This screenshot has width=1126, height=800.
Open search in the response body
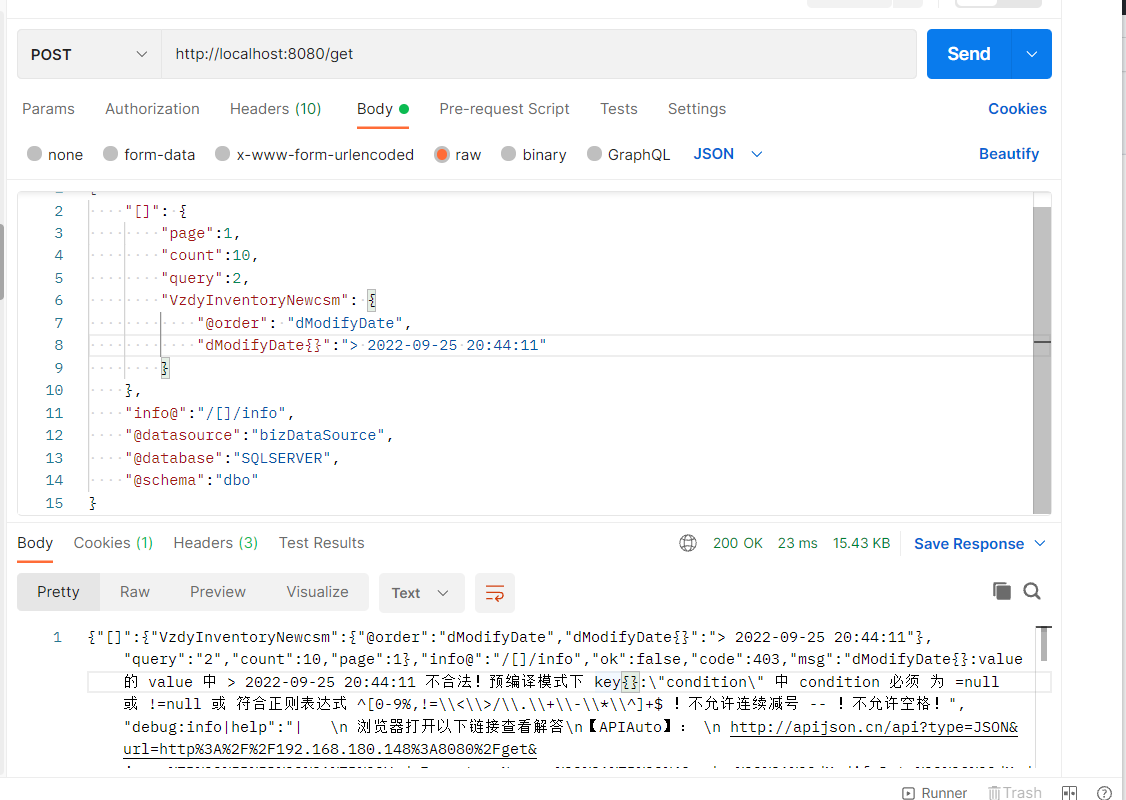1032,591
